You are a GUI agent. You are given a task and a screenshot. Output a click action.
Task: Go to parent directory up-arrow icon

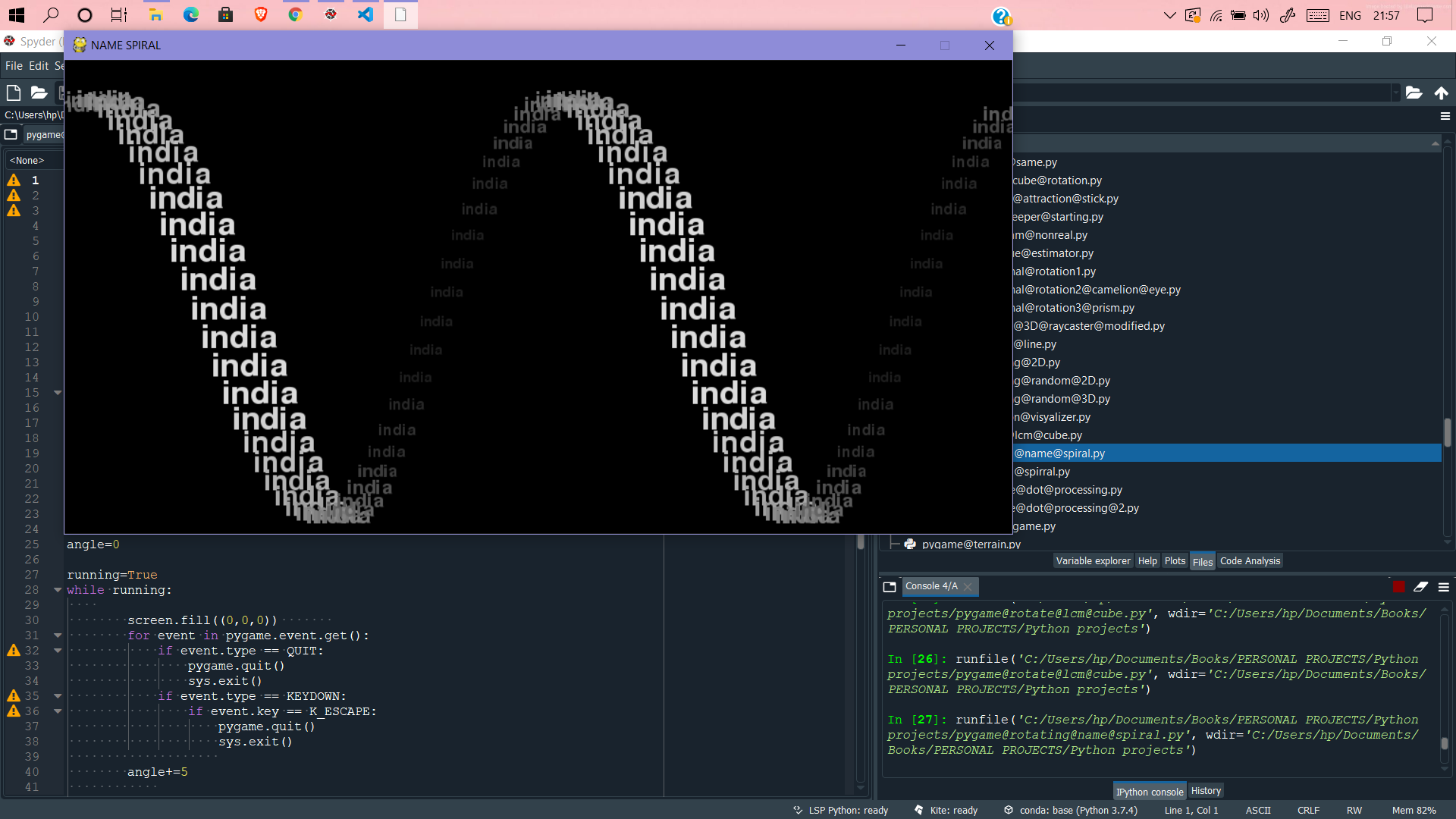[x=1441, y=93]
